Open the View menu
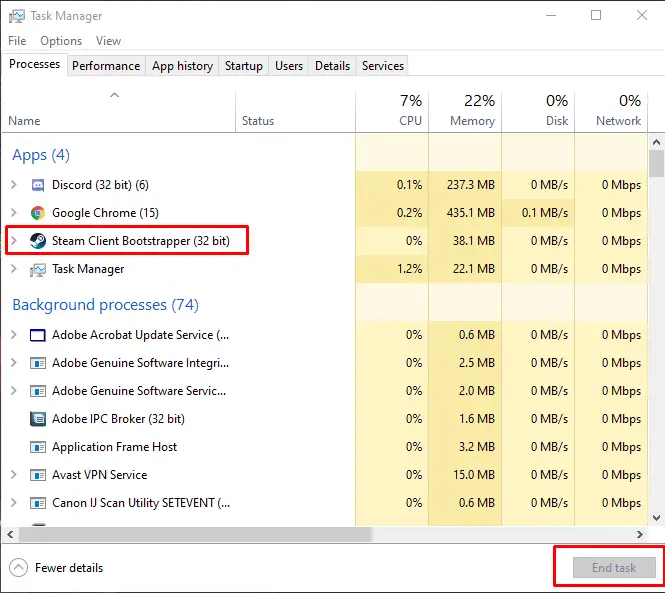This screenshot has height=593, width=665. [x=108, y=41]
